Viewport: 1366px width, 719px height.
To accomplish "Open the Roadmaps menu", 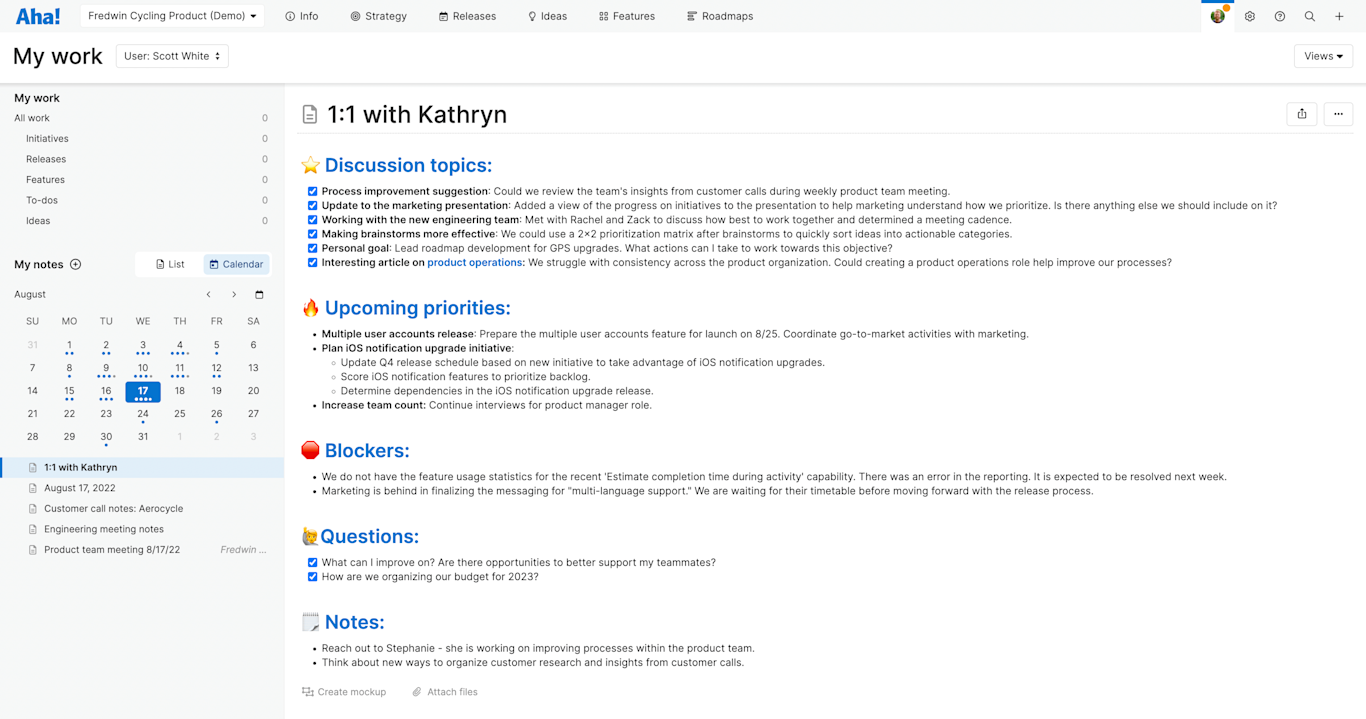I will 720,16.
